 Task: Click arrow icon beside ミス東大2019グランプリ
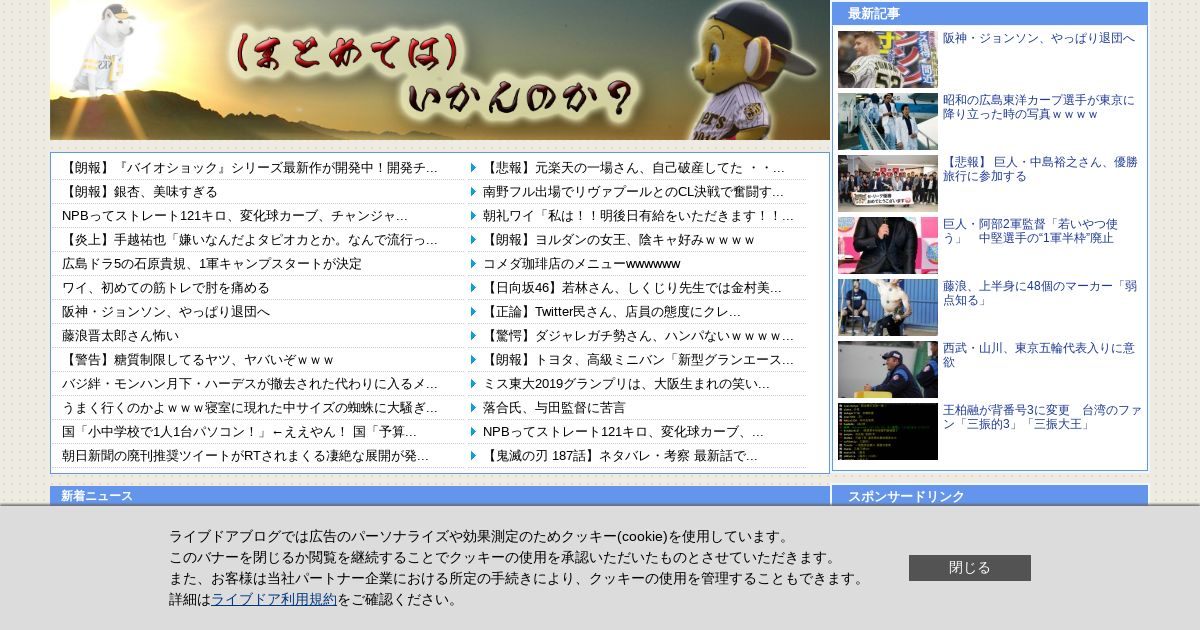point(474,383)
